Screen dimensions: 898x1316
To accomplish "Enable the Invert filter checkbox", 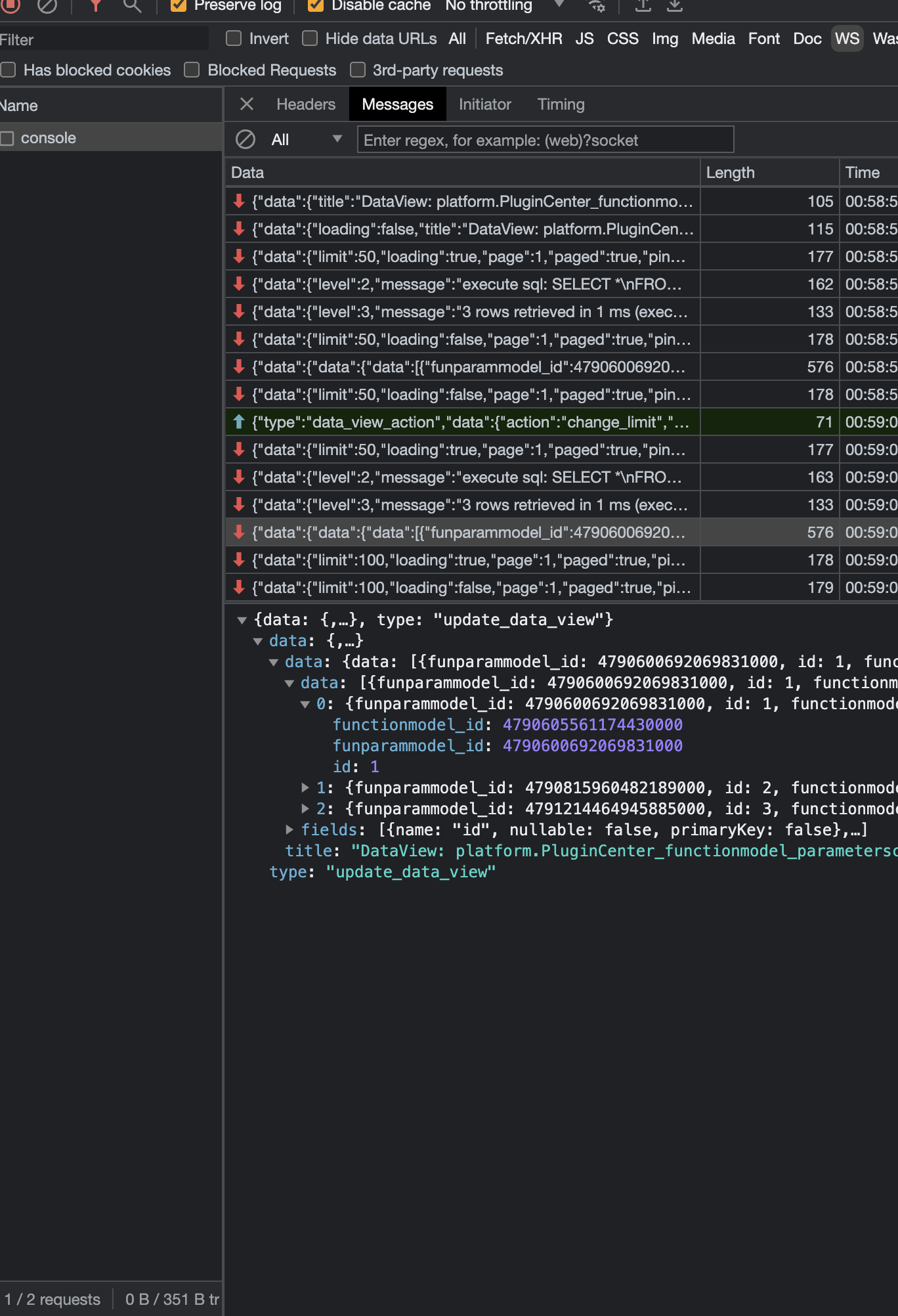I will click(234, 38).
